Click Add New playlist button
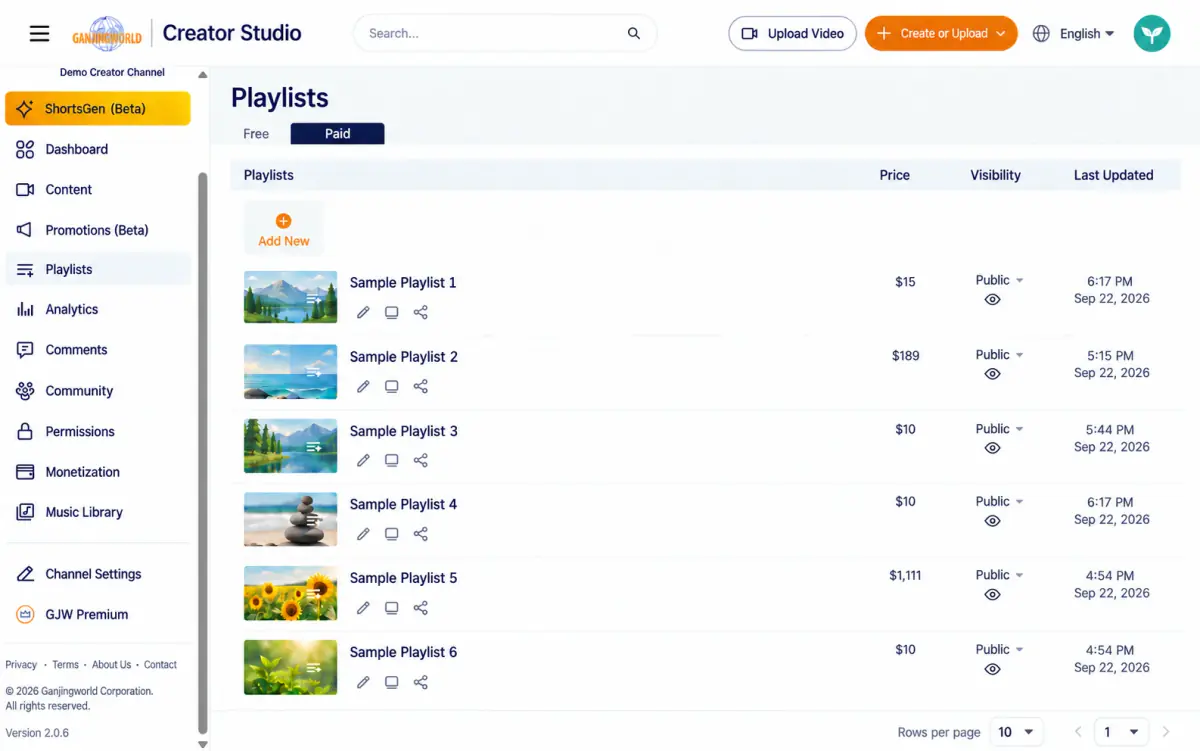1200x751 pixels. tap(284, 229)
